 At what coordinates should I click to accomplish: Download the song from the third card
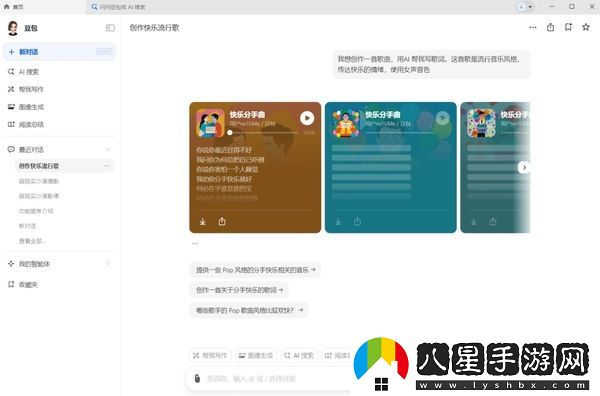pyautogui.click(x=474, y=222)
